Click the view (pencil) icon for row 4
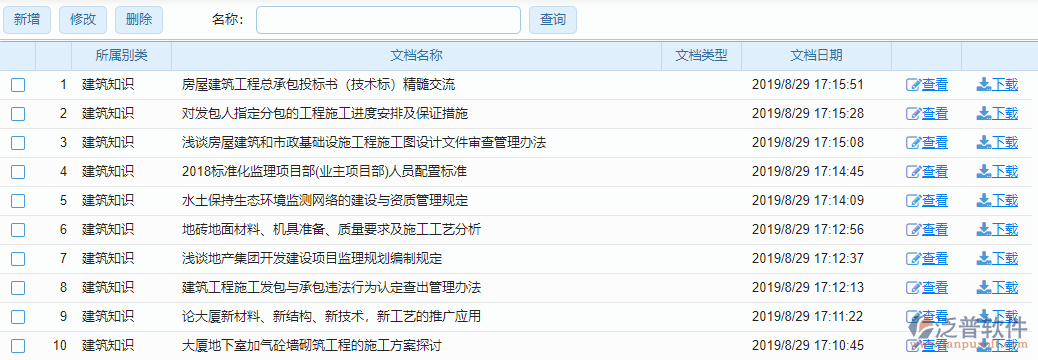This screenshot has height=360, width=1038. 913,171
